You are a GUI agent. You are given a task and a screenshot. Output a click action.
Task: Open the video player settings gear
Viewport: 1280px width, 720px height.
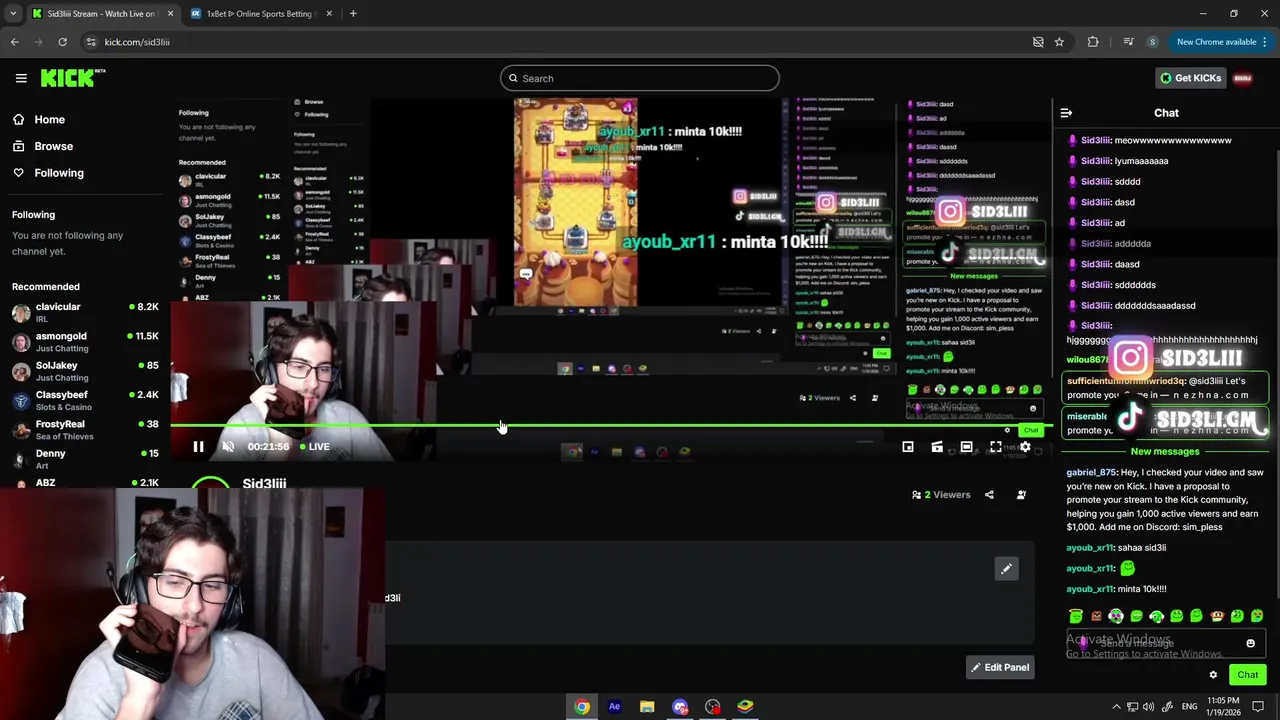point(1025,447)
